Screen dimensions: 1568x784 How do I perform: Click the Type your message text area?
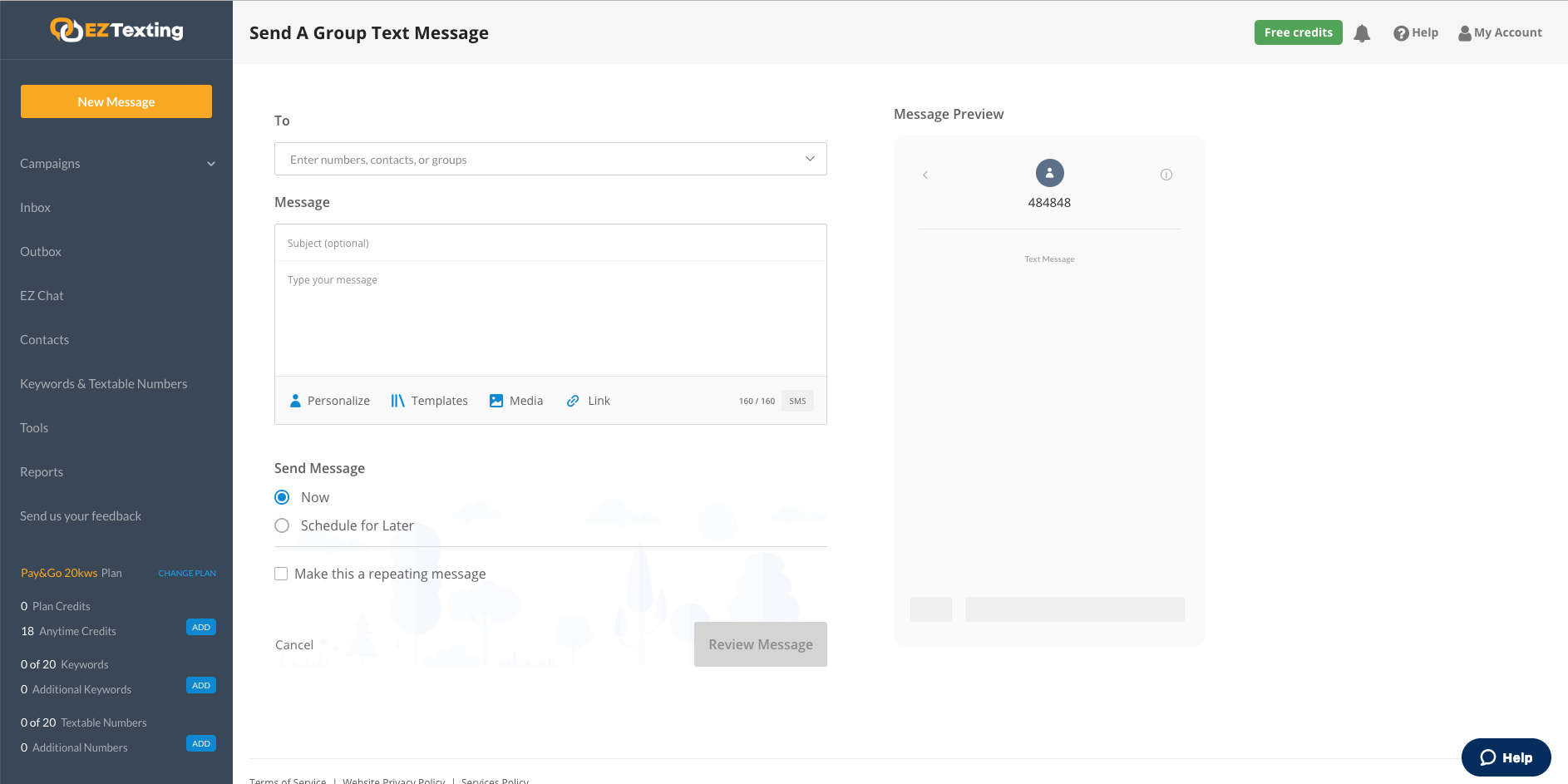[550, 318]
